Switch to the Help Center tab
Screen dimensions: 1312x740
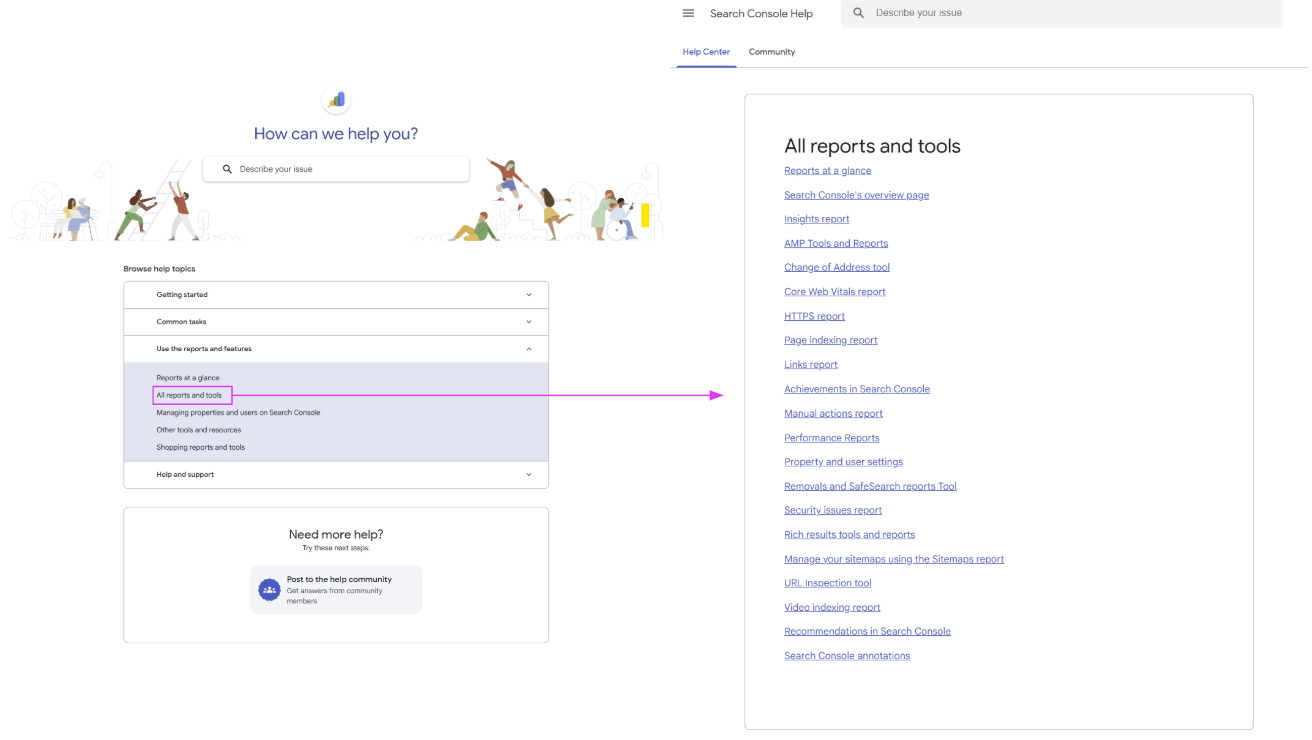coord(706,52)
